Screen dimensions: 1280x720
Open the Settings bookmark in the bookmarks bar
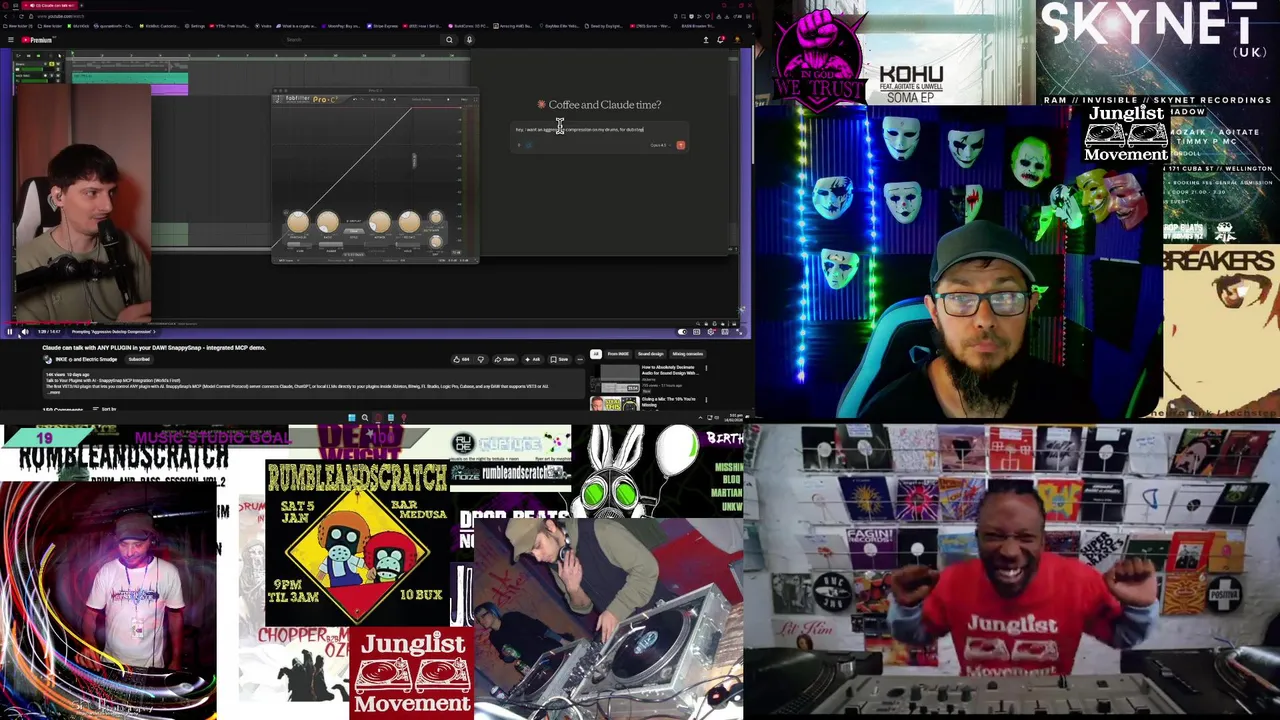[195, 26]
